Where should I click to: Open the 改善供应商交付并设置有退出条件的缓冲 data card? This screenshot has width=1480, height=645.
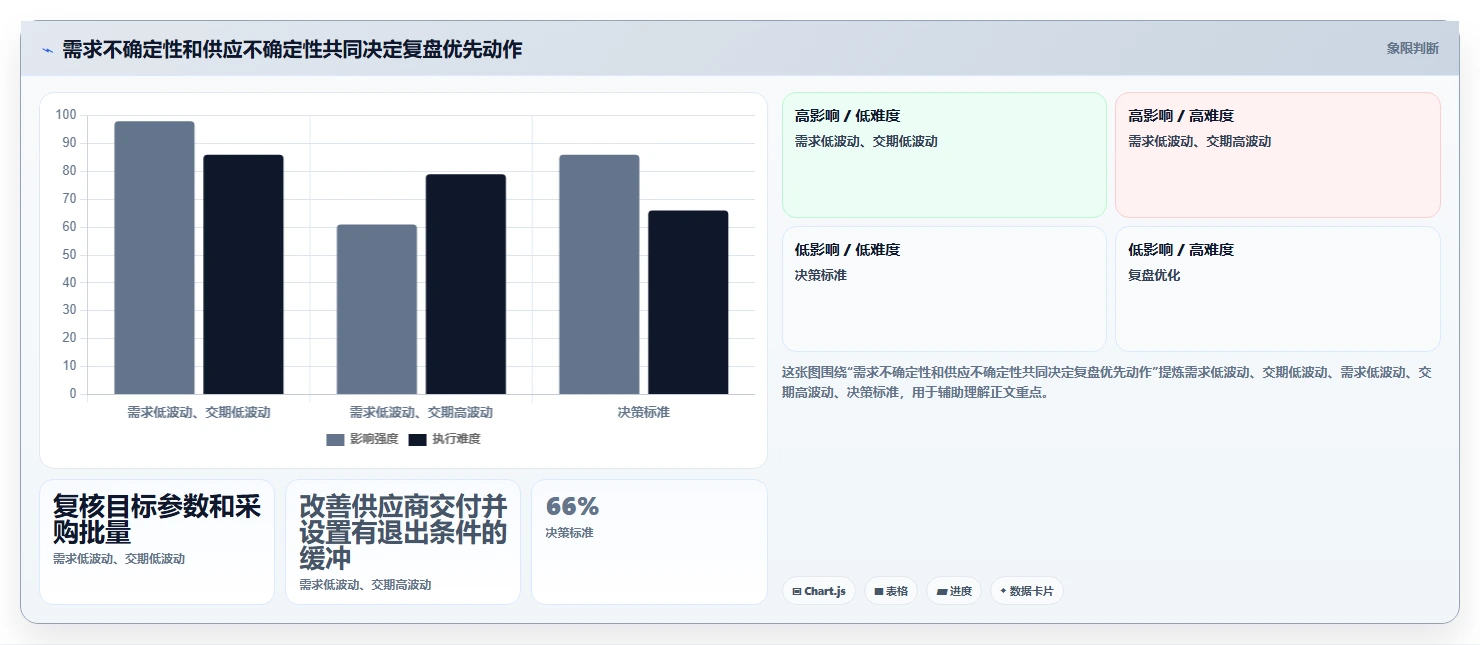[403, 542]
